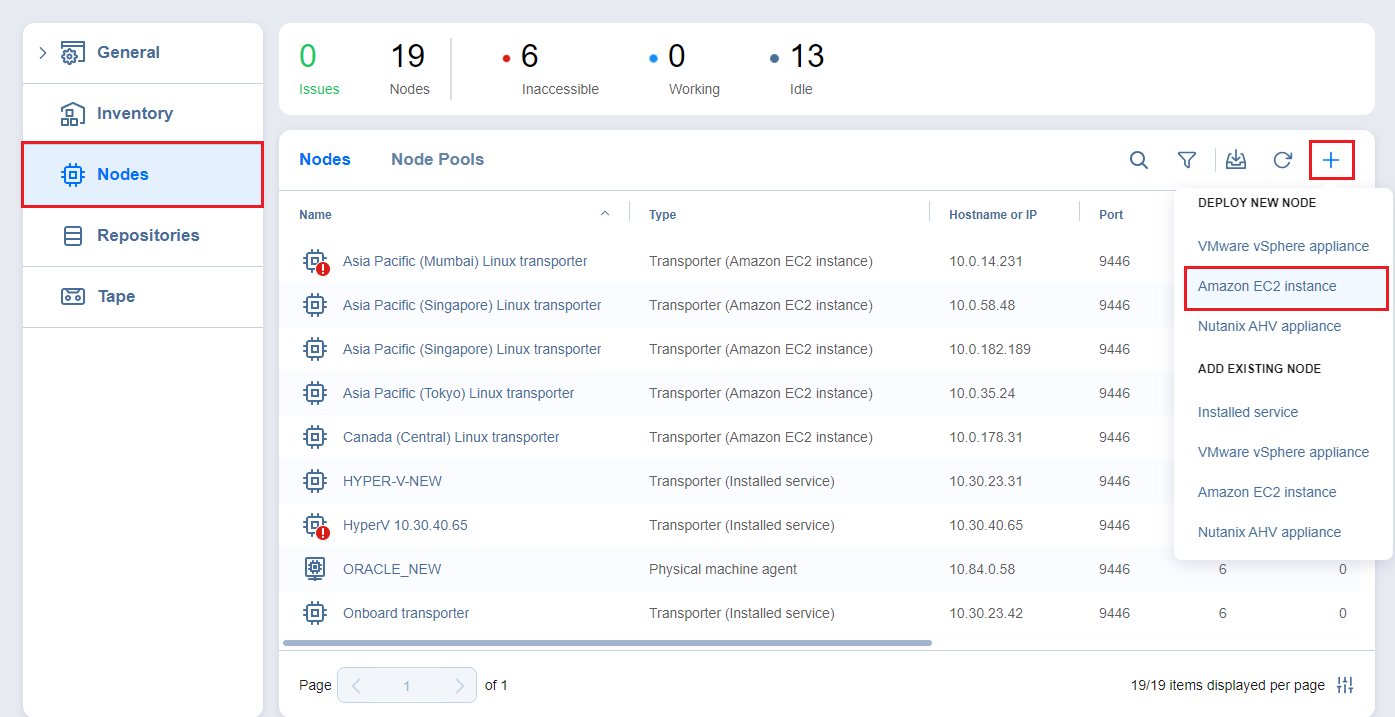Open the Tape section icon
The width and height of the screenshot is (1395, 717).
click(x=72, y=296)
